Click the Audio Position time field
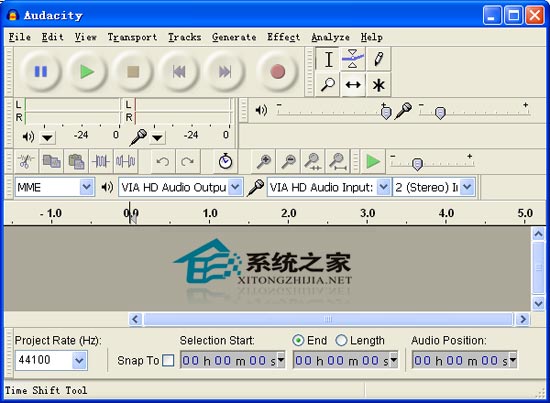This screenshot has width=550, height=403. pos(464,360)
